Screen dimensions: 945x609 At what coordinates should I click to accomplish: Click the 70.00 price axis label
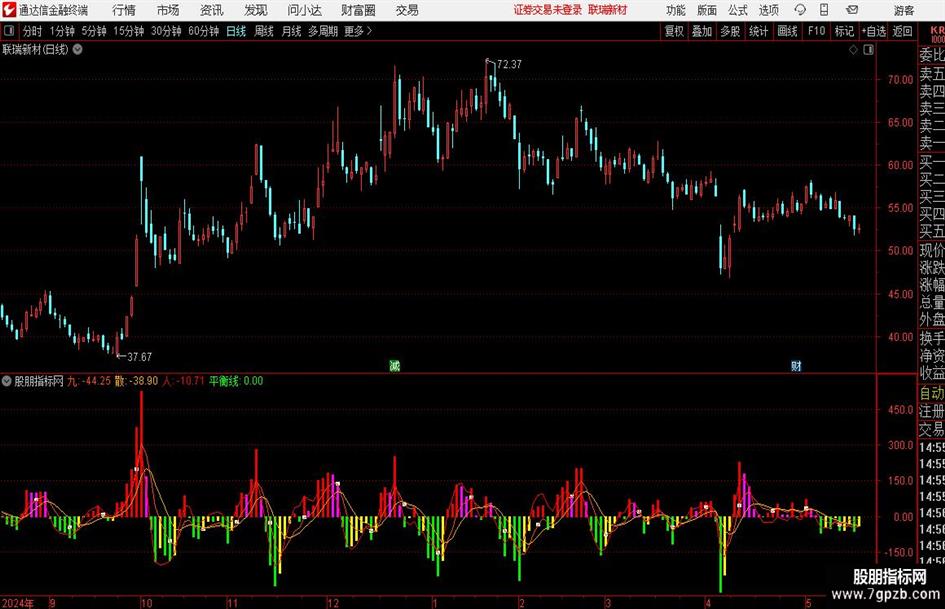click(x=900, y=80)
